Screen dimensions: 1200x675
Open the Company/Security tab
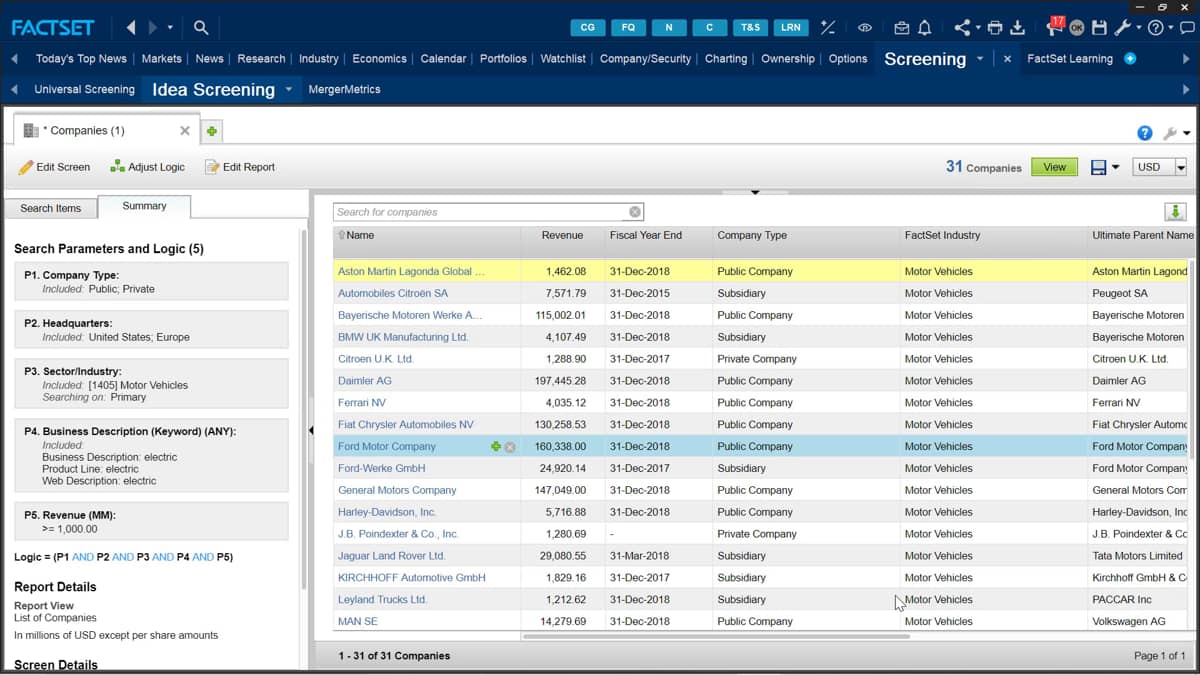coord(645,59)
